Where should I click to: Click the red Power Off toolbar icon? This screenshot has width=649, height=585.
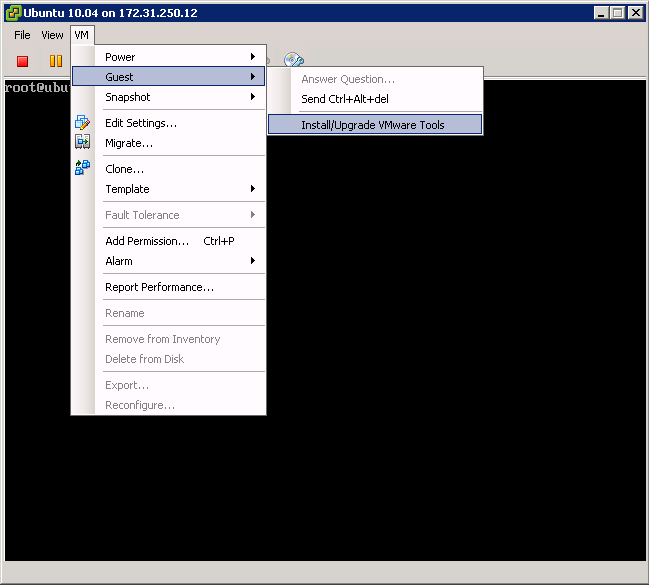tap(22, 61)
